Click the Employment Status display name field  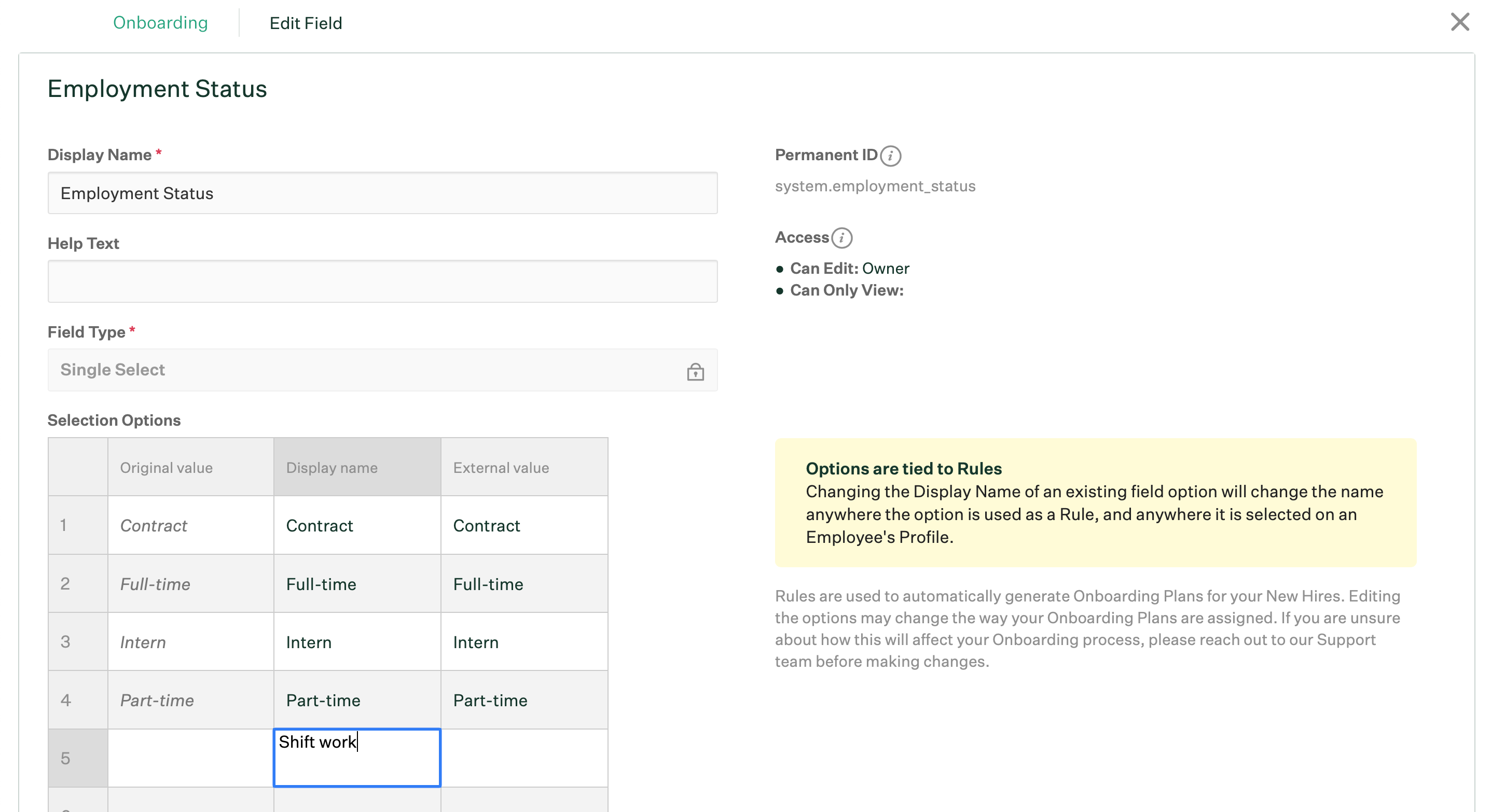tap(382, 193)
